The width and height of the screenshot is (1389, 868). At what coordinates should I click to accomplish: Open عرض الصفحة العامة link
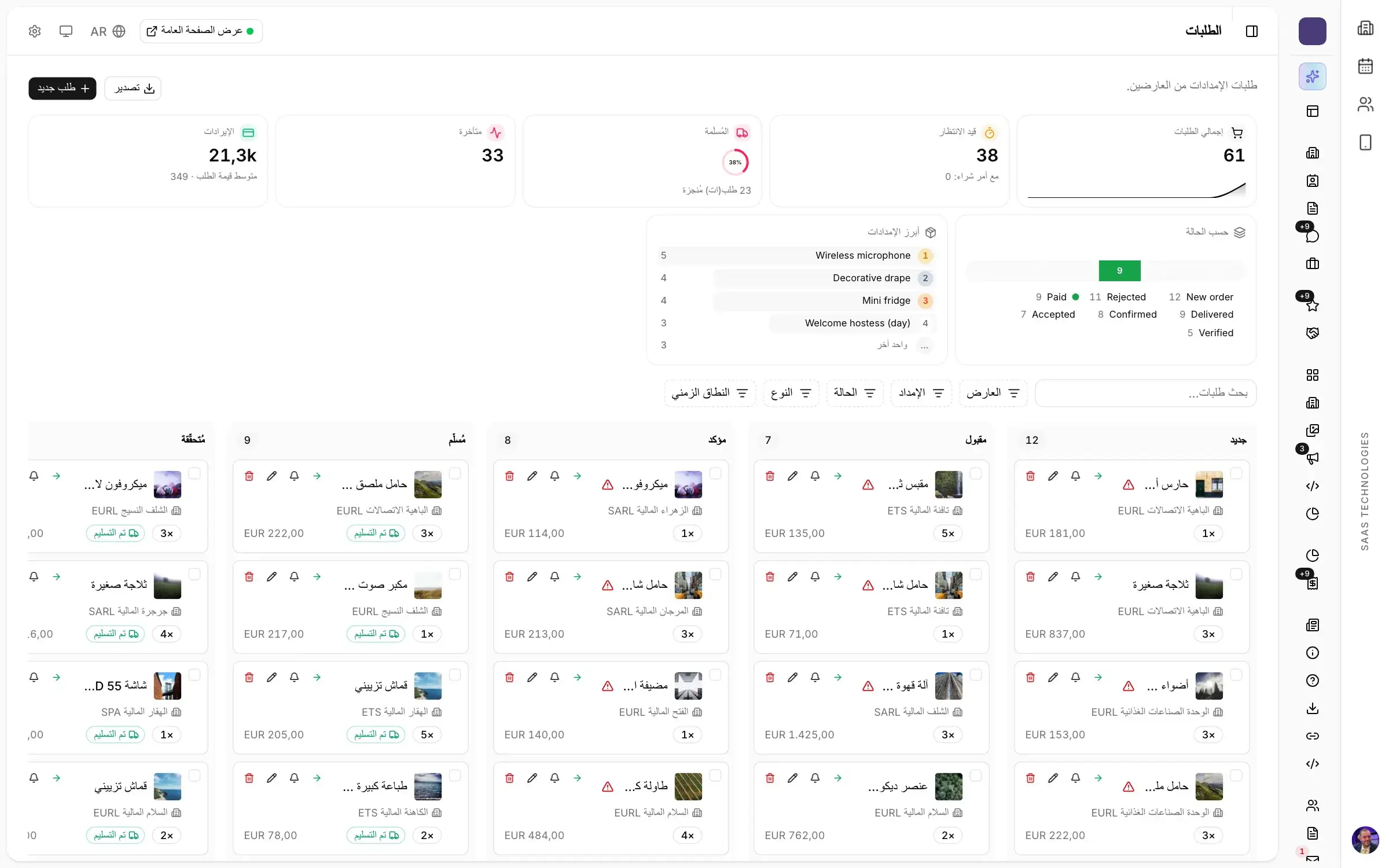point(201,31)
